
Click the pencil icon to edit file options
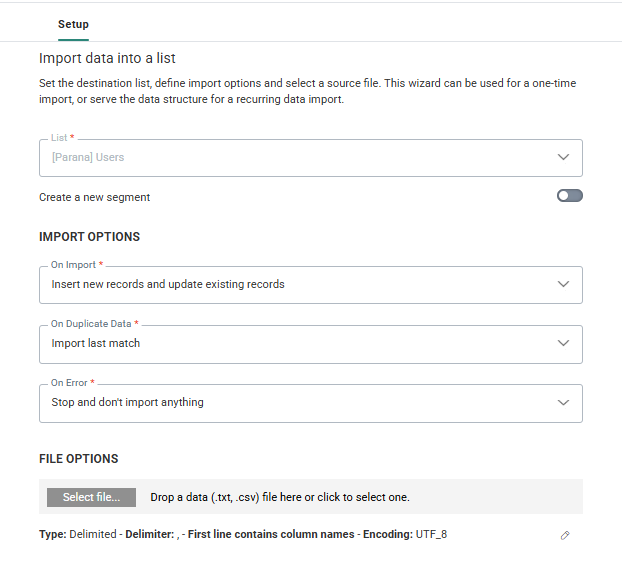565,535
